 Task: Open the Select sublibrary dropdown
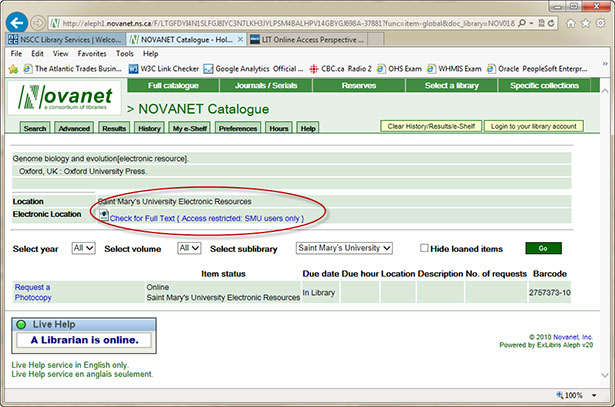point(344,248)
